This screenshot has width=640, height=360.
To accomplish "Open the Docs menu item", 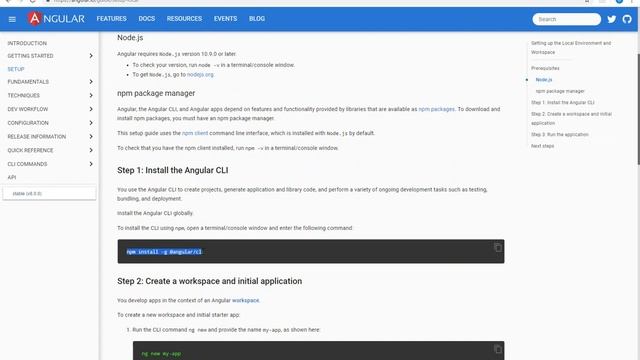I will pyautogui.click(x=147, y=19).
